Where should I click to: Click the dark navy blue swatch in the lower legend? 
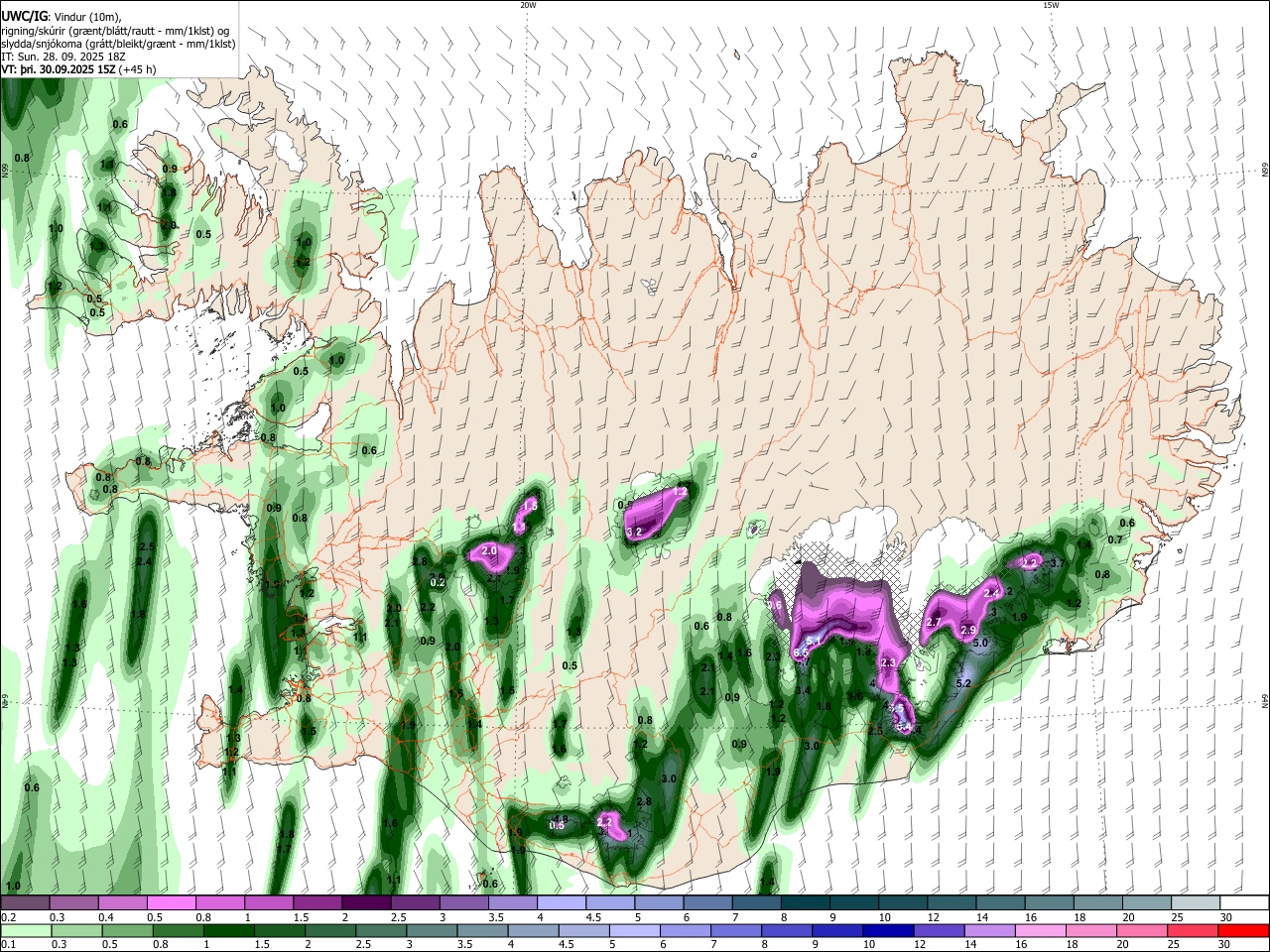coord(886,930)
